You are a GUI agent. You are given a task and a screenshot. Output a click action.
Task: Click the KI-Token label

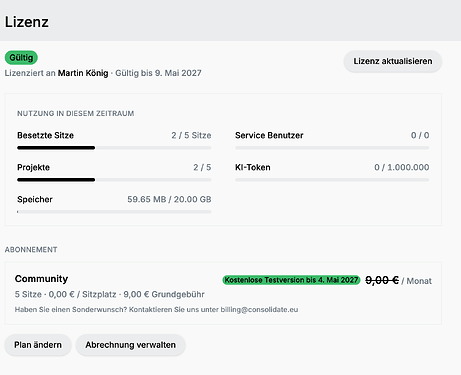(253, 167)
